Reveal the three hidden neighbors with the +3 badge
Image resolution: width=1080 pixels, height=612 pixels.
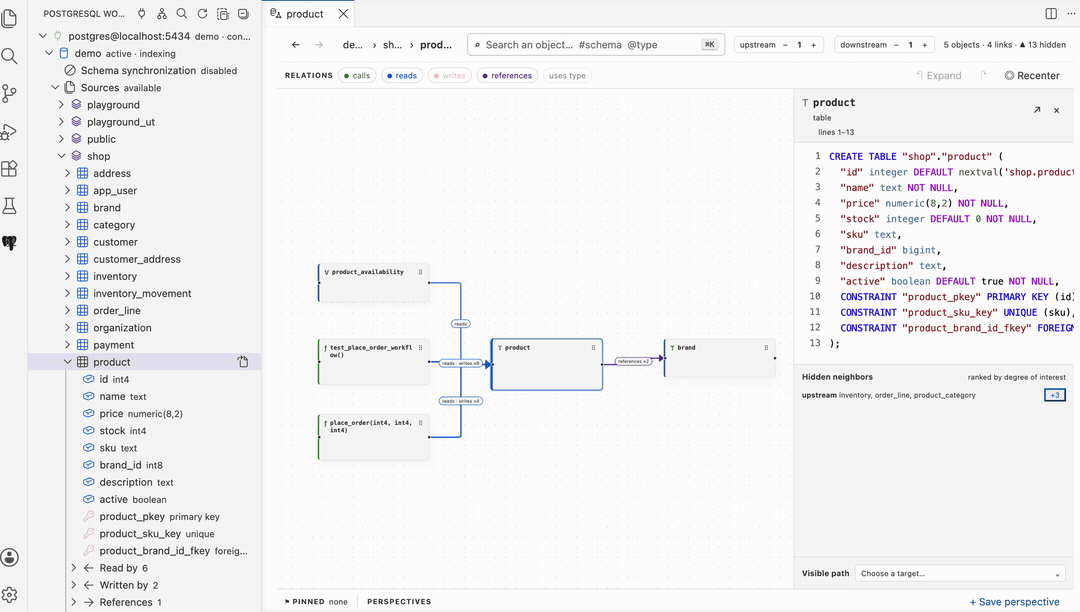(x=1055, y=395)
